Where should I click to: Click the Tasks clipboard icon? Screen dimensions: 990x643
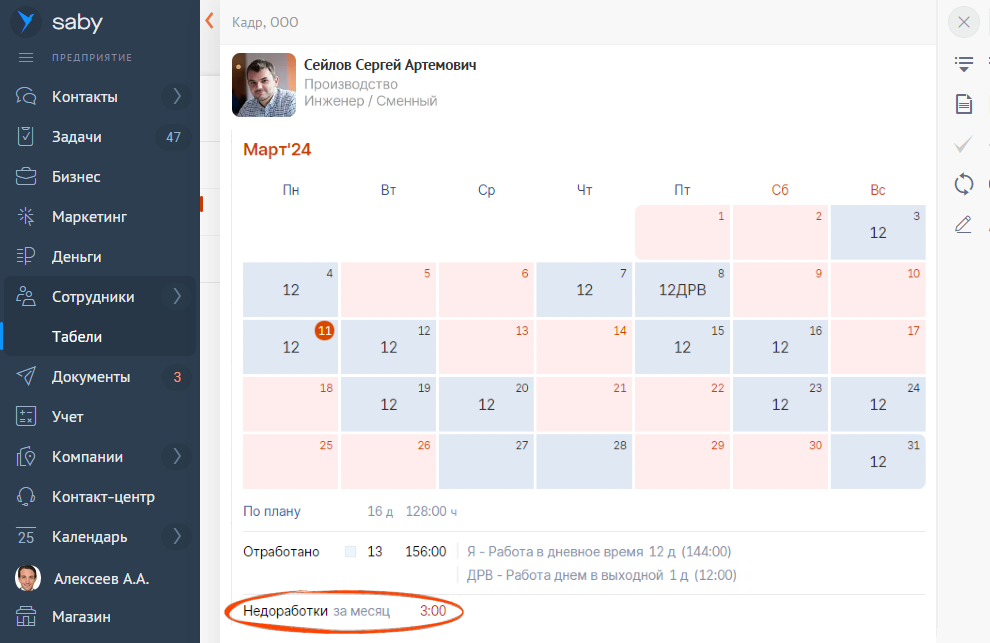coord(27,137)
